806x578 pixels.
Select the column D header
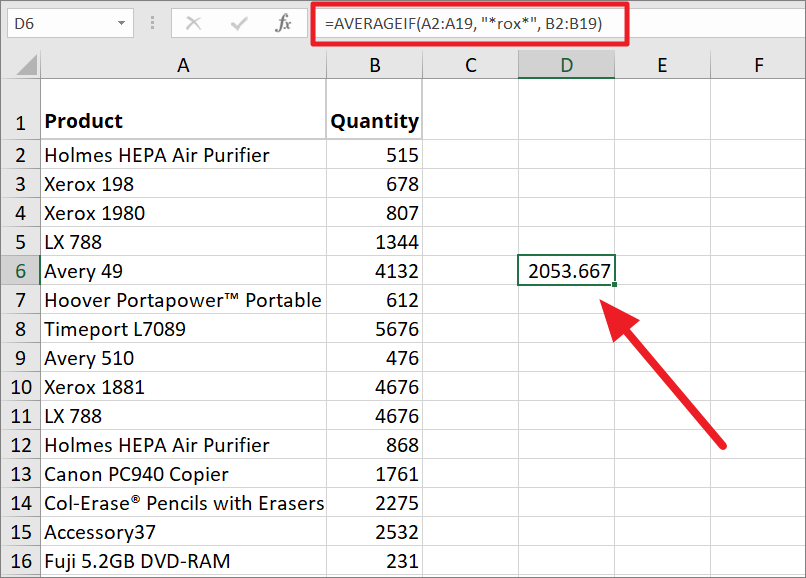coord(566,63)
